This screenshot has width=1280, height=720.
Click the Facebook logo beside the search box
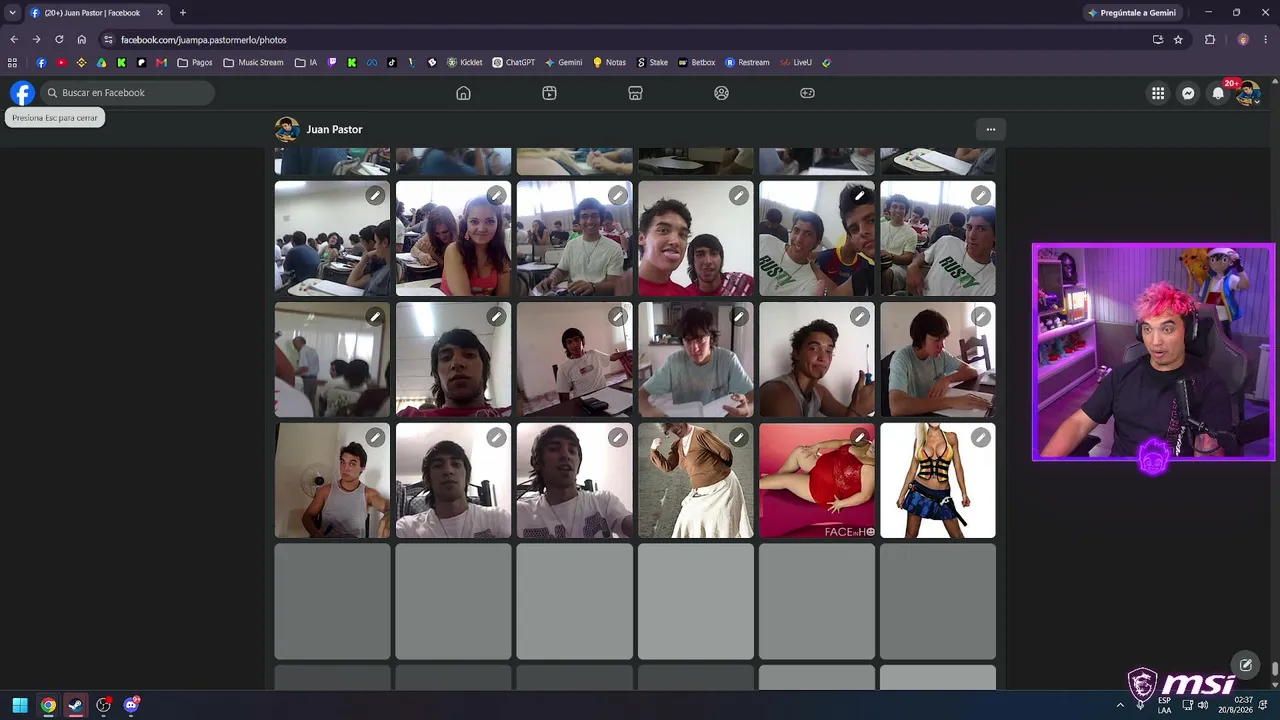click(22, 93)
